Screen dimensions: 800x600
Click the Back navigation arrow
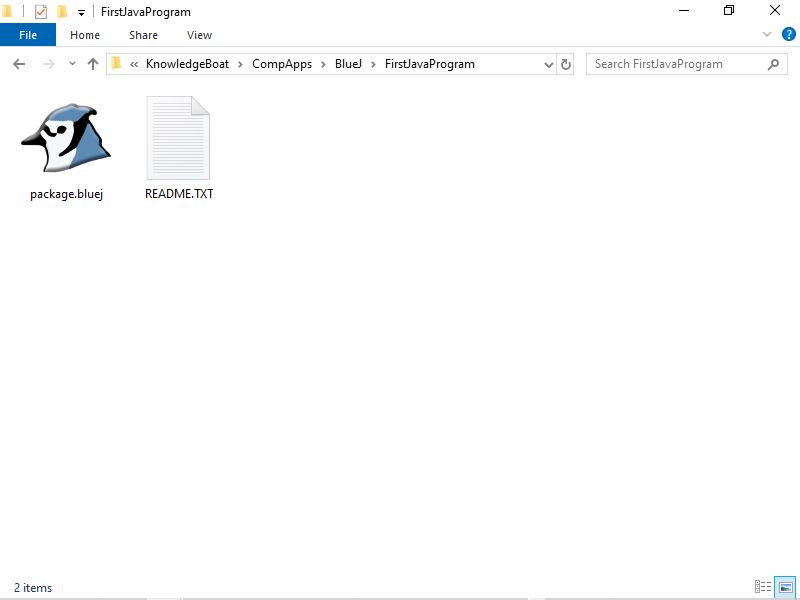(x=19, y=64)
